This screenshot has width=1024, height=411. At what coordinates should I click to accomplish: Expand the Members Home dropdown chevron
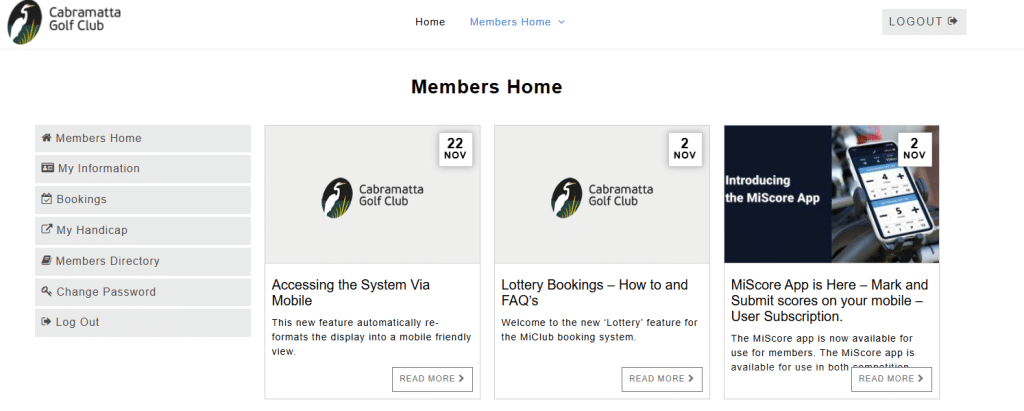[562, 22]
